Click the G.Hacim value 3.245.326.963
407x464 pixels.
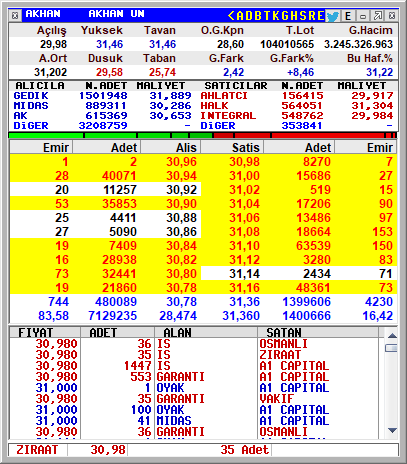coord(359,44)
